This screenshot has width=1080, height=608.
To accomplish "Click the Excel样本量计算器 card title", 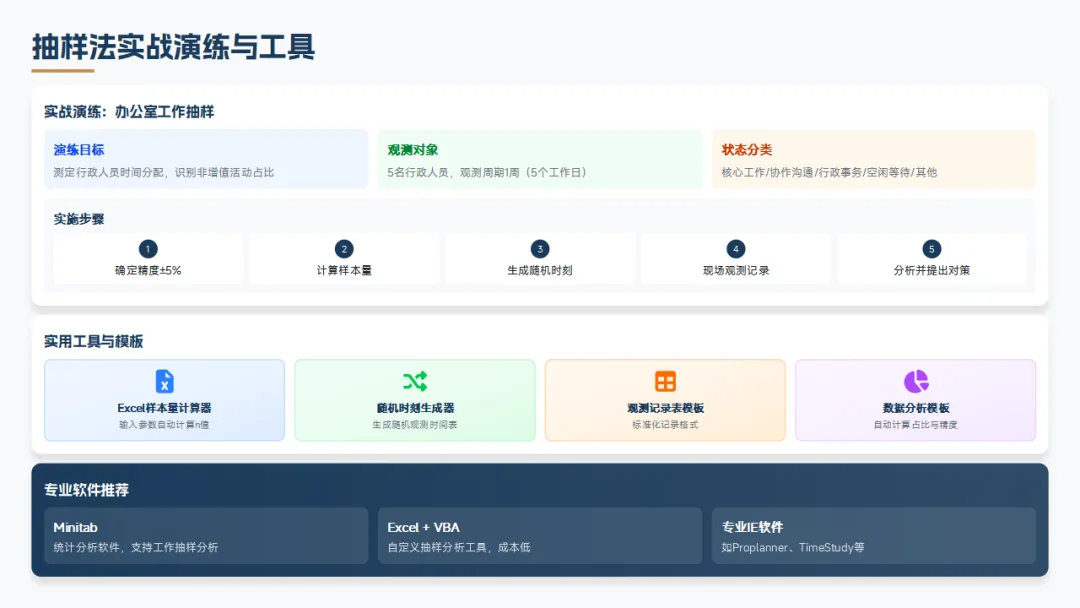I will 165,408.
